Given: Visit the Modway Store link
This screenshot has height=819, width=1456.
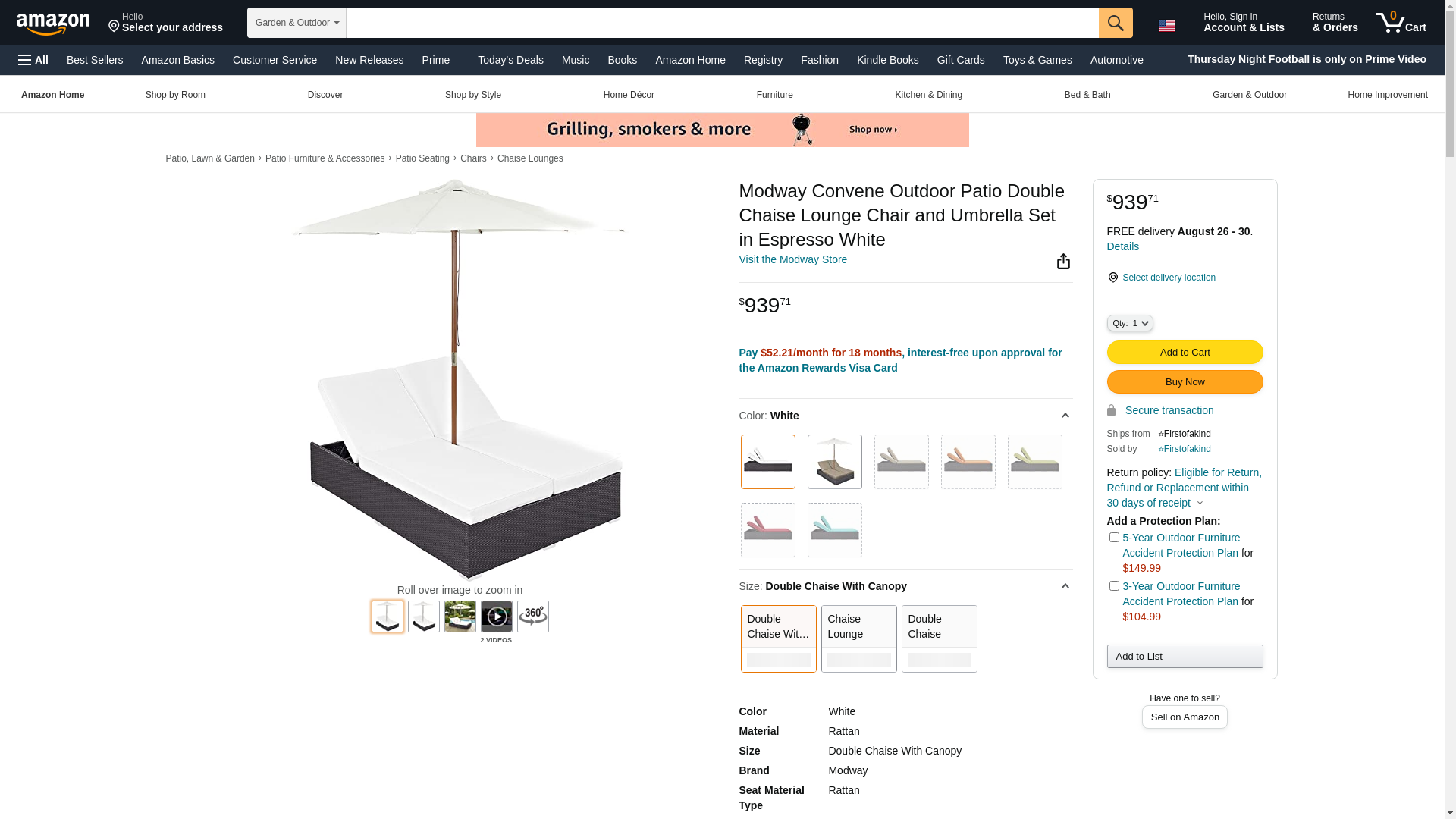Looking at the screenshot, I should [x=792, y=259].
